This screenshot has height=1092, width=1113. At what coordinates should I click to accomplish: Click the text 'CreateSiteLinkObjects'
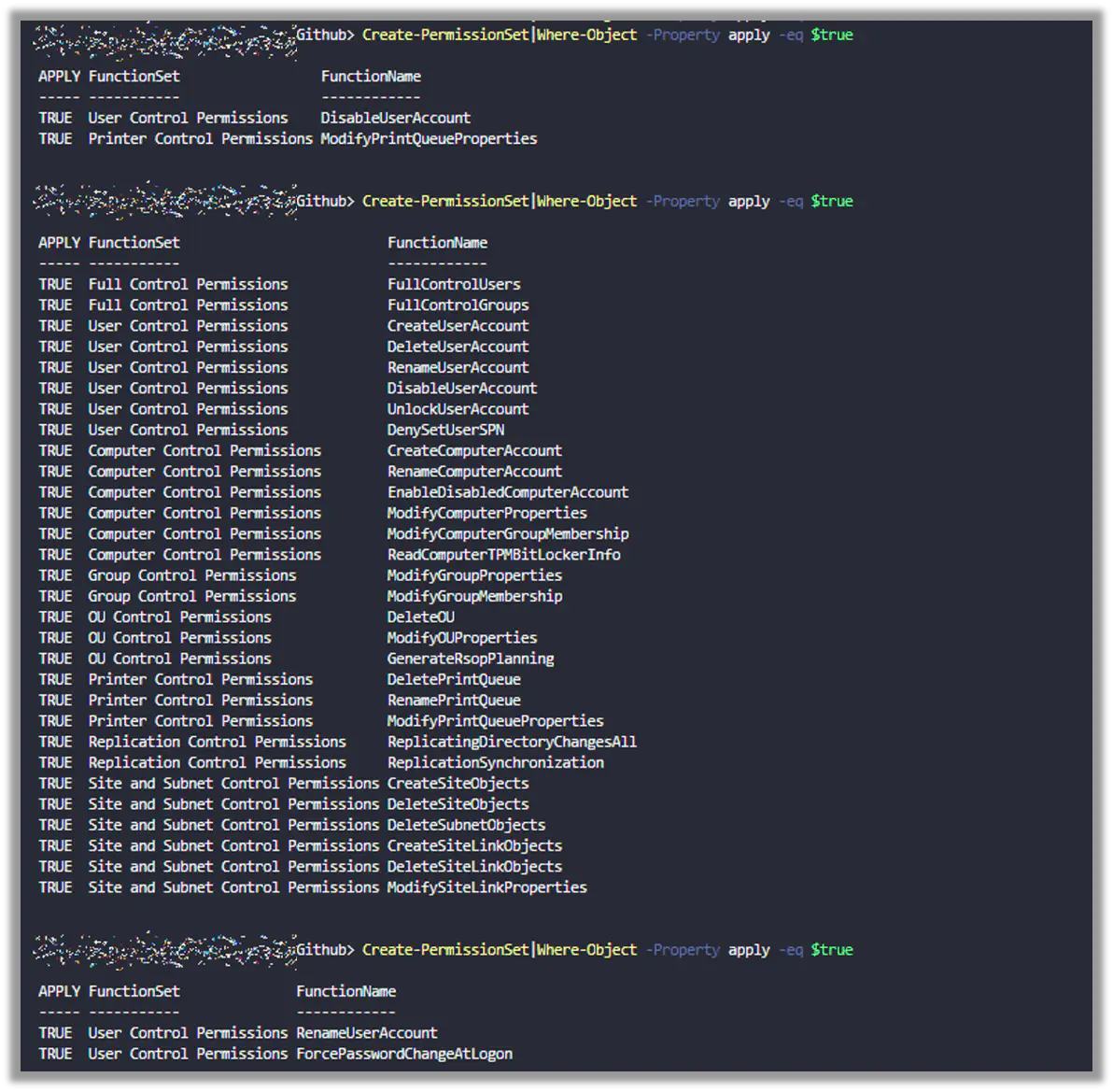click(x=474, y=845)
